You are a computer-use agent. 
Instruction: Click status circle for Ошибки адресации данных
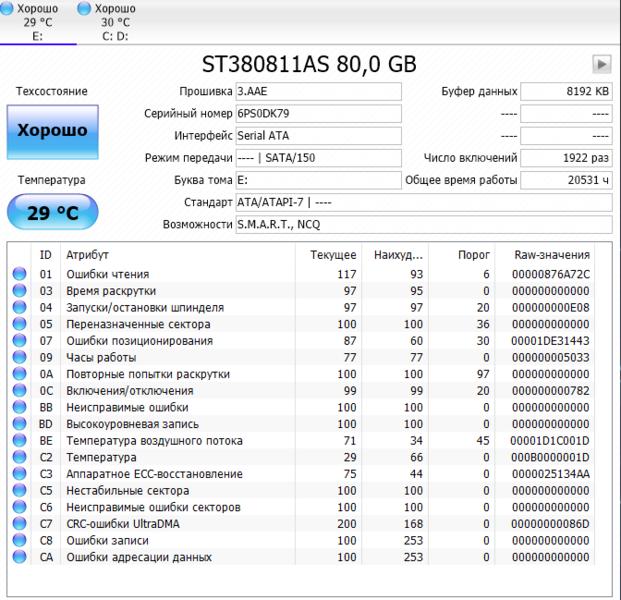coord(19,556)
